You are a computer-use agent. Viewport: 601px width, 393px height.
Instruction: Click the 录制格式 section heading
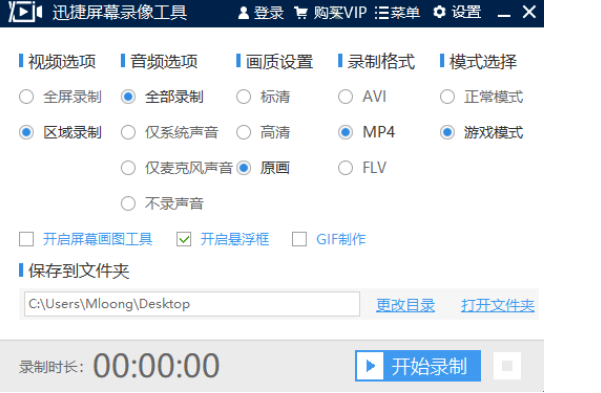381,61
